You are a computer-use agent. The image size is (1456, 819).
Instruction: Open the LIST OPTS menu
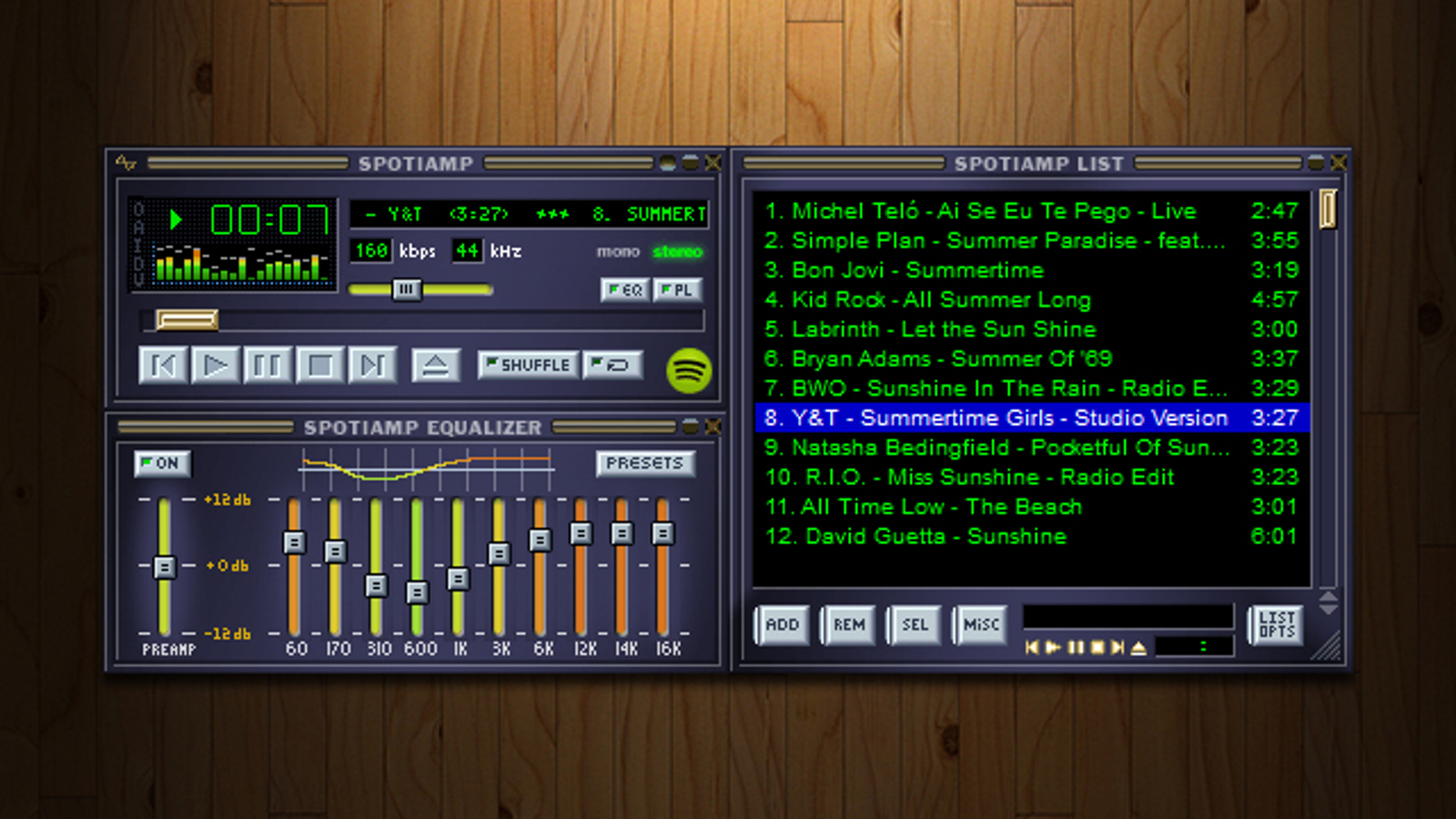point(1277,625)
